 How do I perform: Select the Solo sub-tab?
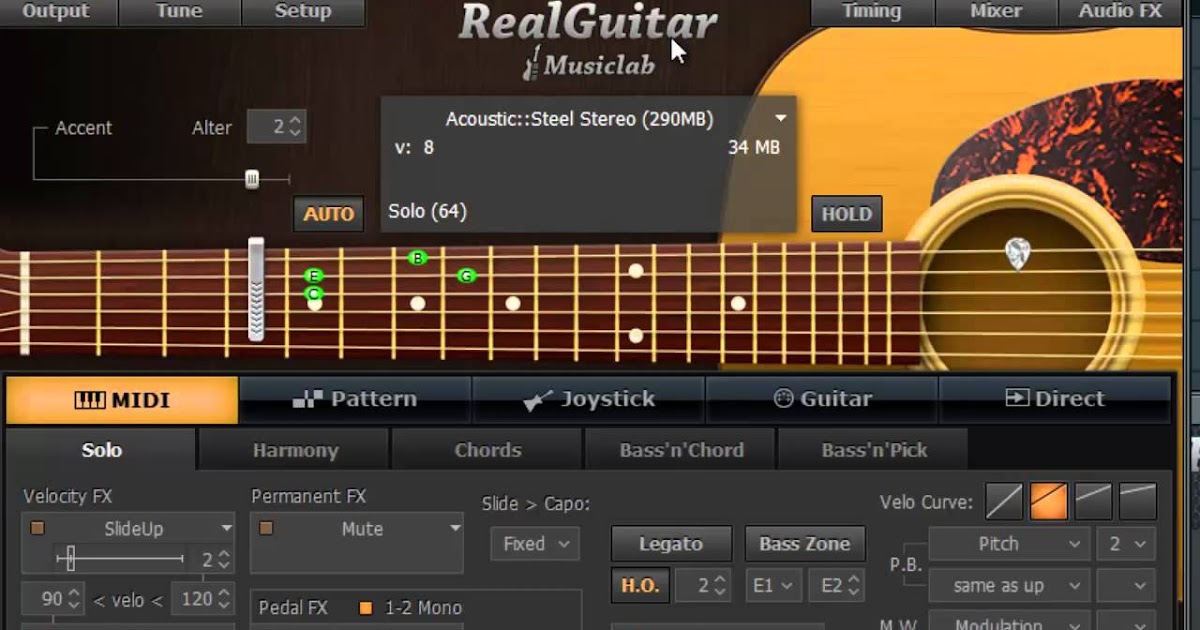click(x=101, y=450)
